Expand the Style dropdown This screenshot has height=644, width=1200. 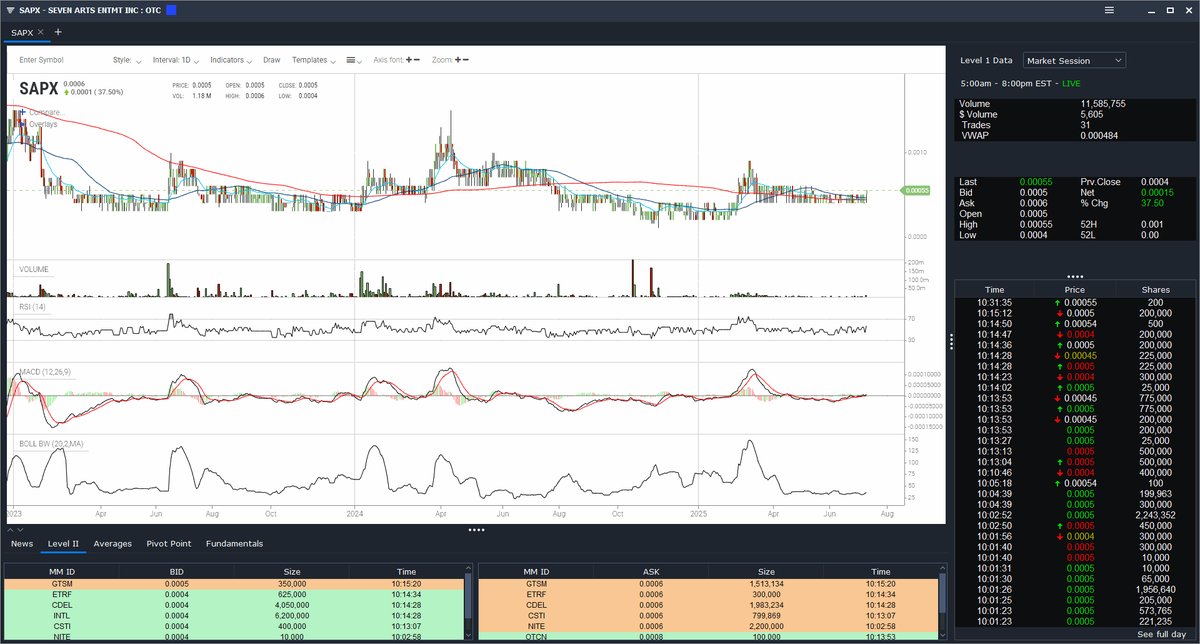click(x=127, y=60)
